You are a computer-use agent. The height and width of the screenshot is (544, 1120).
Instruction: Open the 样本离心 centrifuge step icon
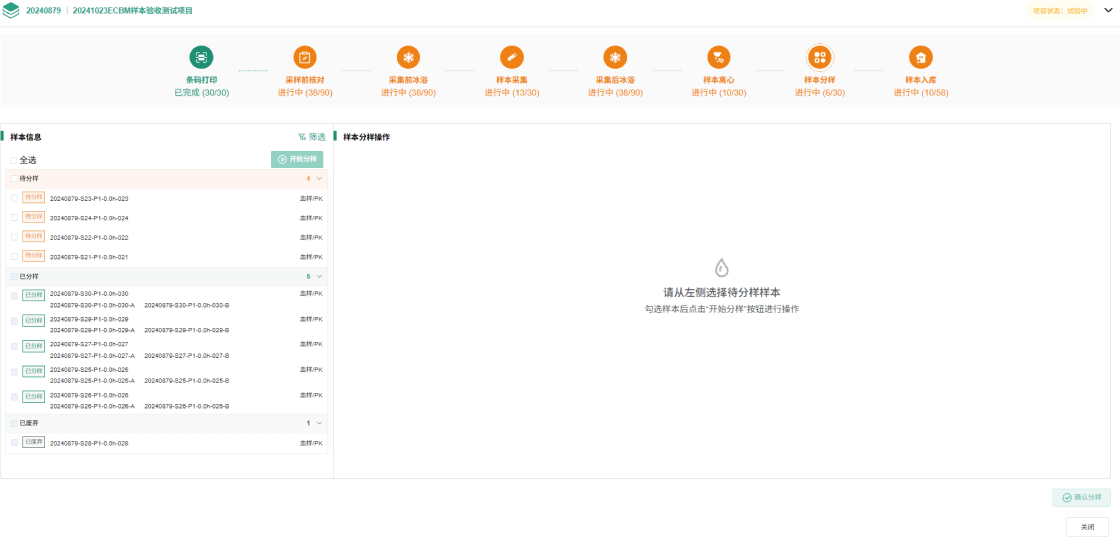tap(718, 57)
